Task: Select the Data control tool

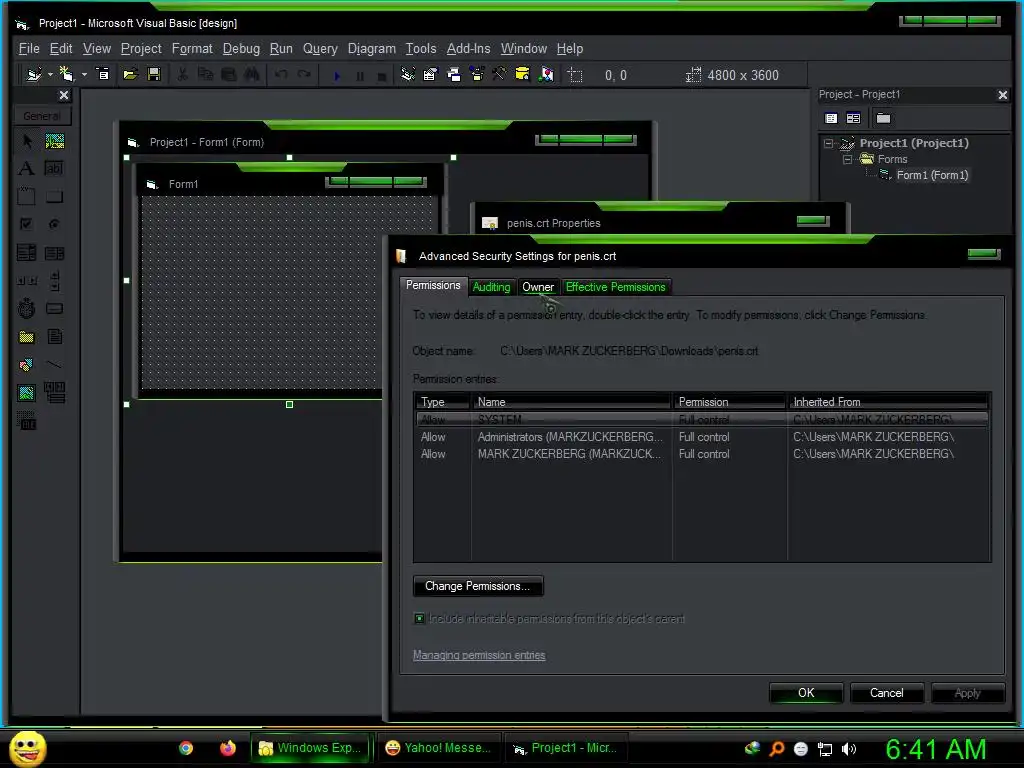Action: click(x=55, y=392)
